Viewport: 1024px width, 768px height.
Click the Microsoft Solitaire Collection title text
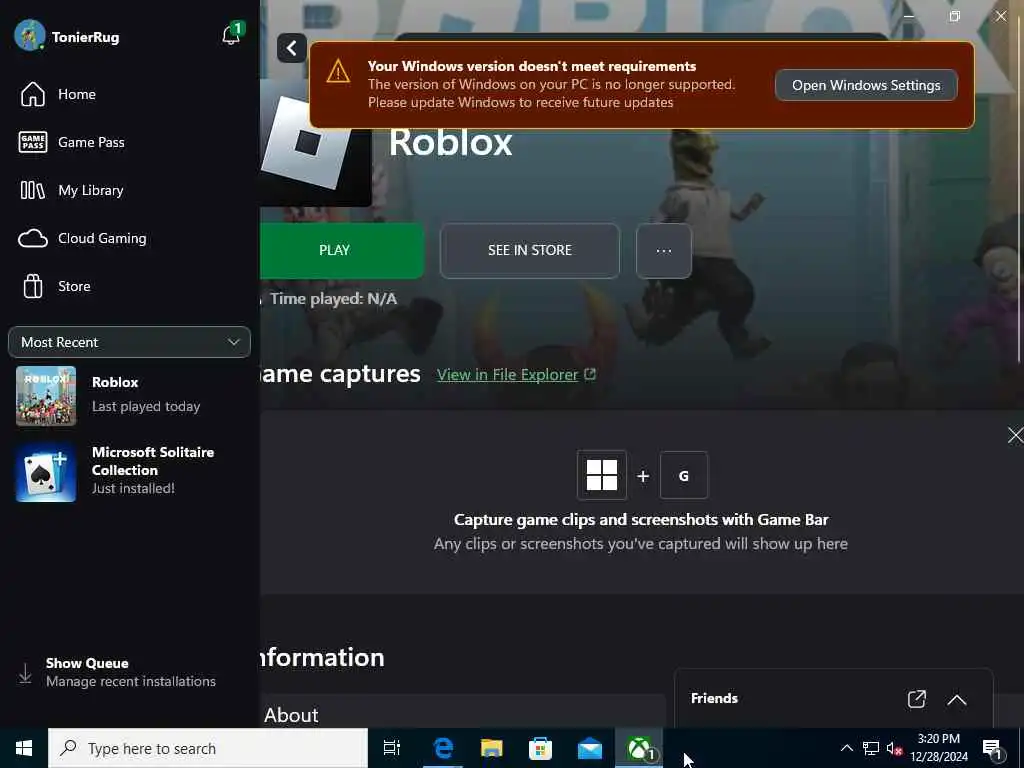coord(153,461)
